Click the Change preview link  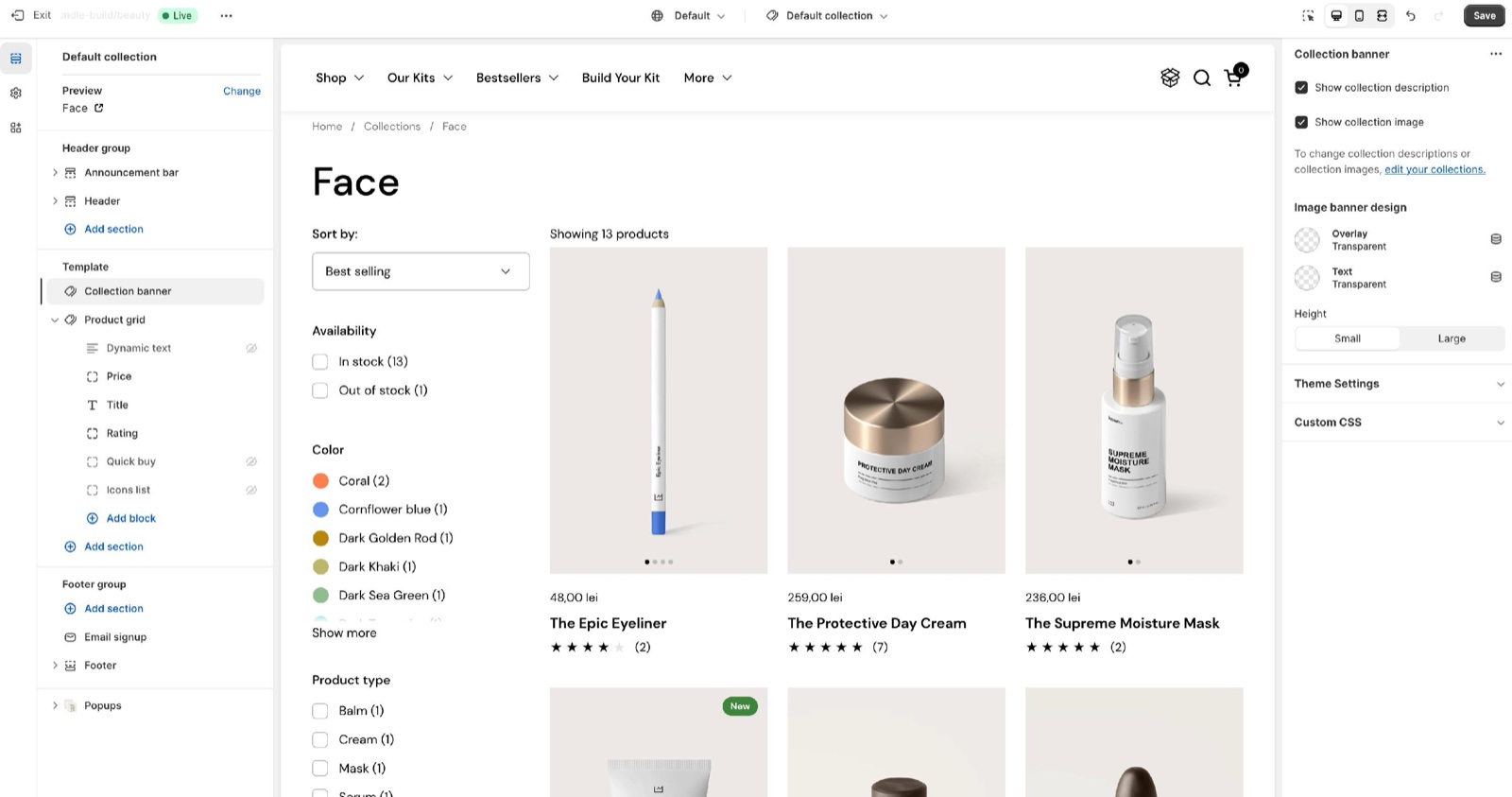coord(242,91)
